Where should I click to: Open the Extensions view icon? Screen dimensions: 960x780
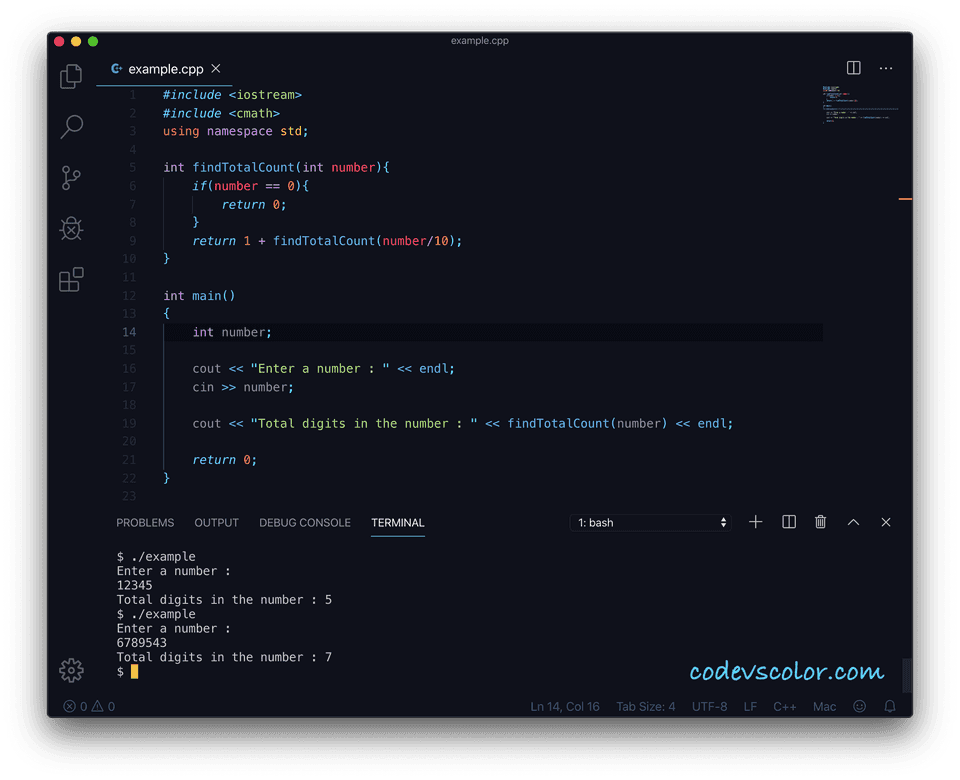(70, 279)
